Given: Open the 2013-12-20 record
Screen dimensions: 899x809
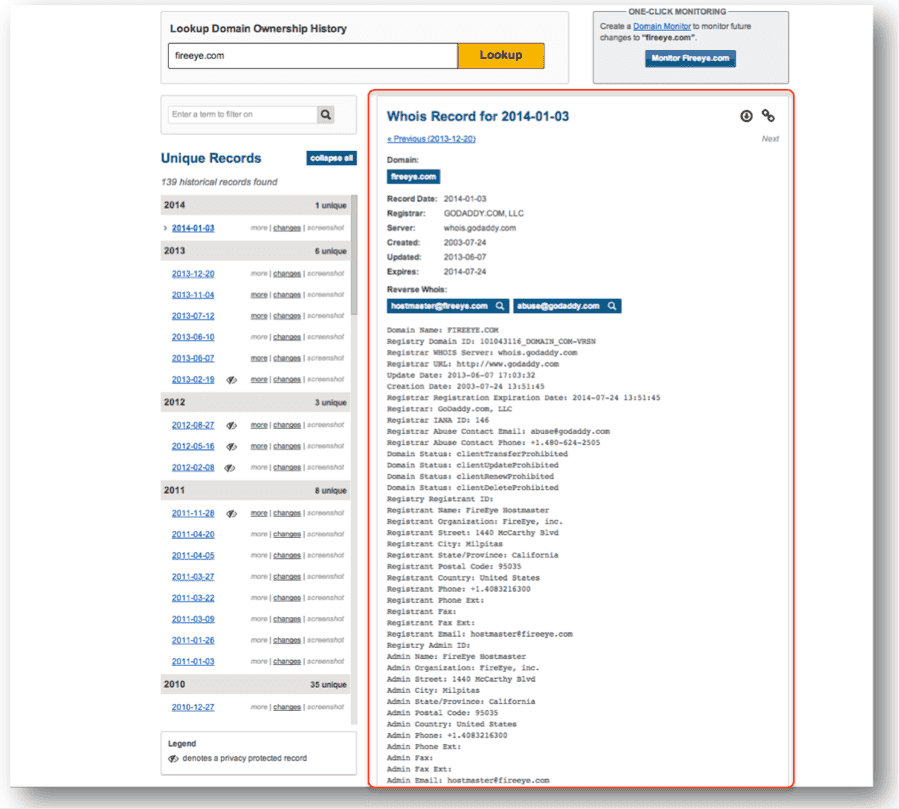Looking at the screenshot, I should point(193,274).
